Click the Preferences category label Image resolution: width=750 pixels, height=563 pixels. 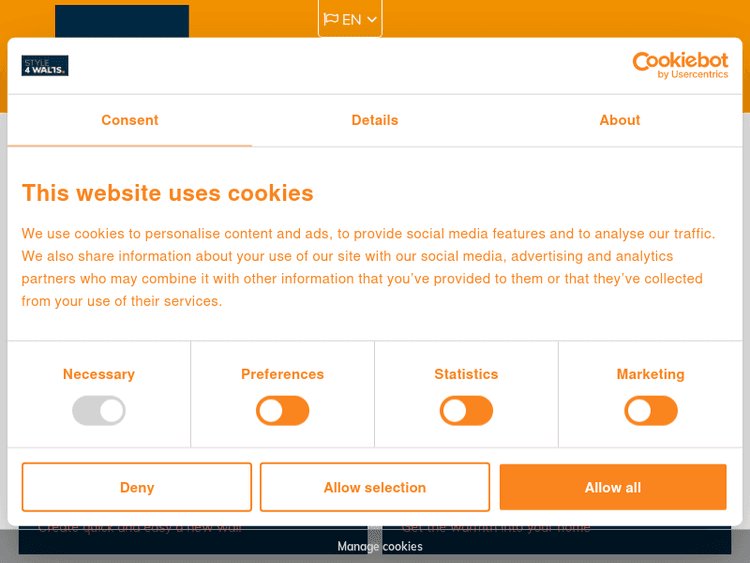click(x=283, y=374)
